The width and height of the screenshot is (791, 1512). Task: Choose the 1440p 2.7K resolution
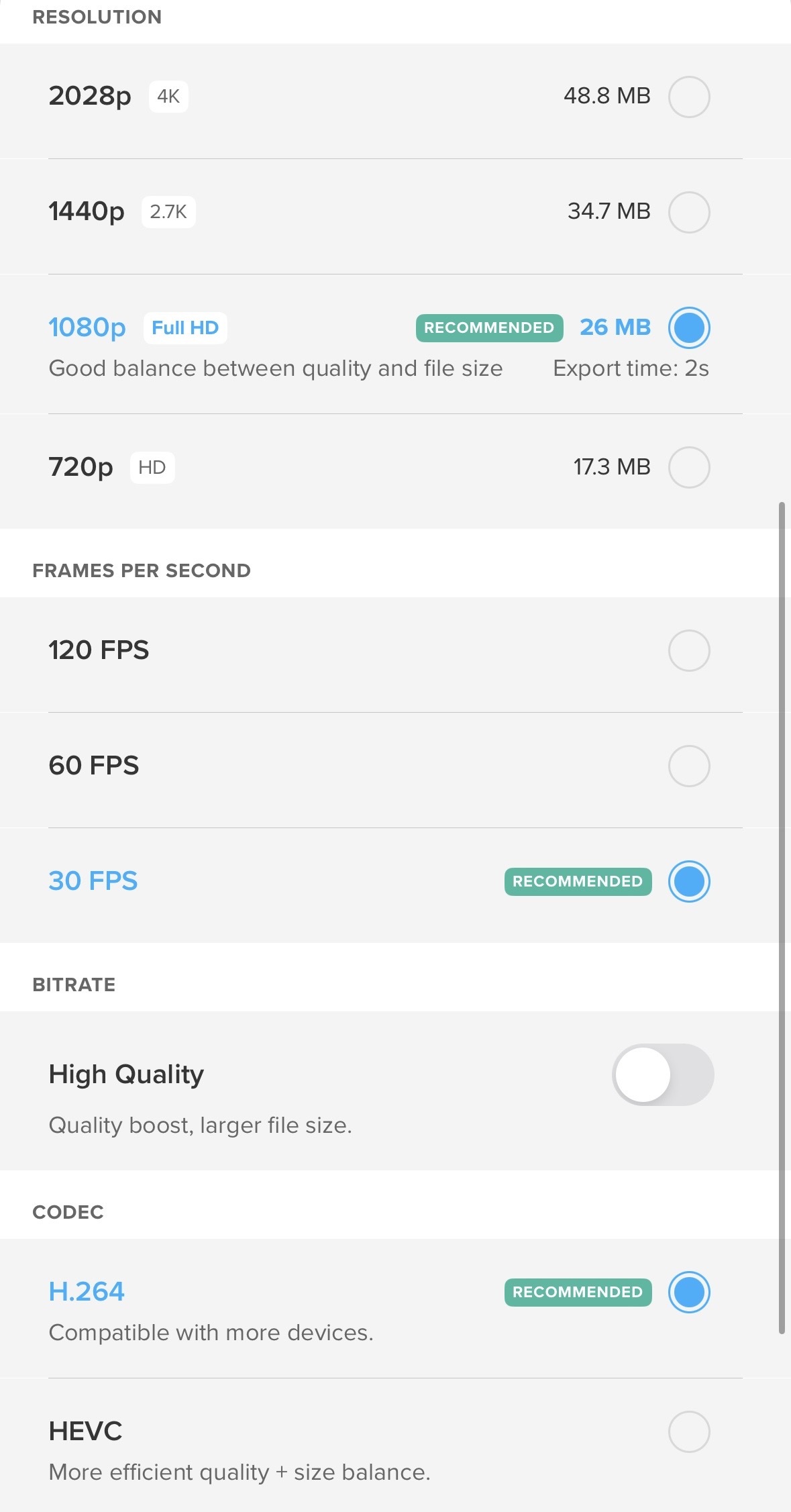pyautogui.click(x=690, y=212)
